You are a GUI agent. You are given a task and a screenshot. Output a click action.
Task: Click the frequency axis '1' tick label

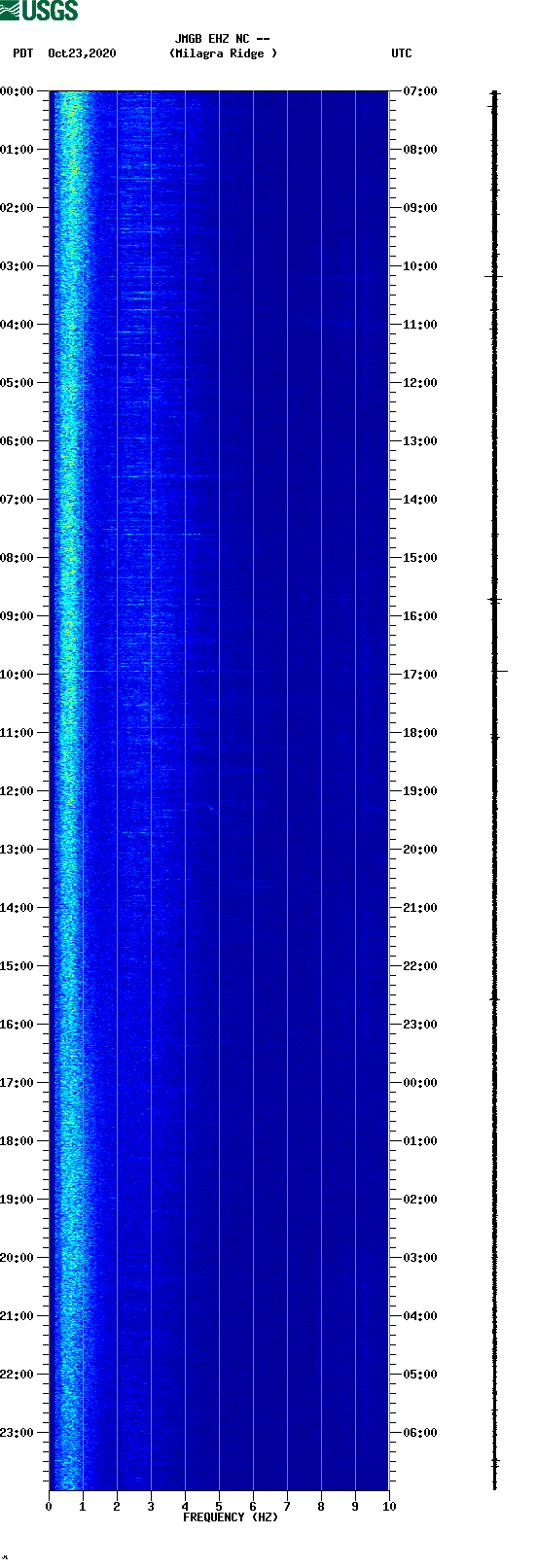[83, 1507]
